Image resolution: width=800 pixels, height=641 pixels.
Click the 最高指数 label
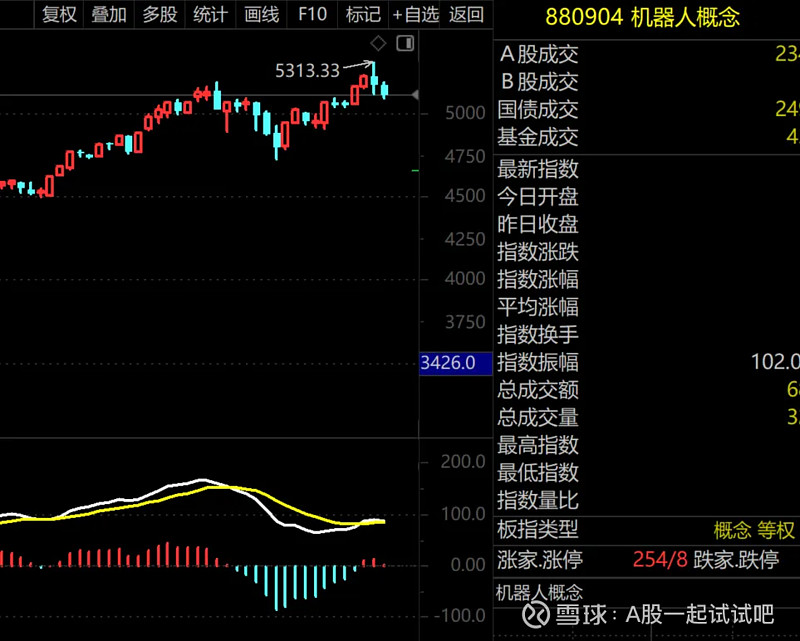pos(538,445)
